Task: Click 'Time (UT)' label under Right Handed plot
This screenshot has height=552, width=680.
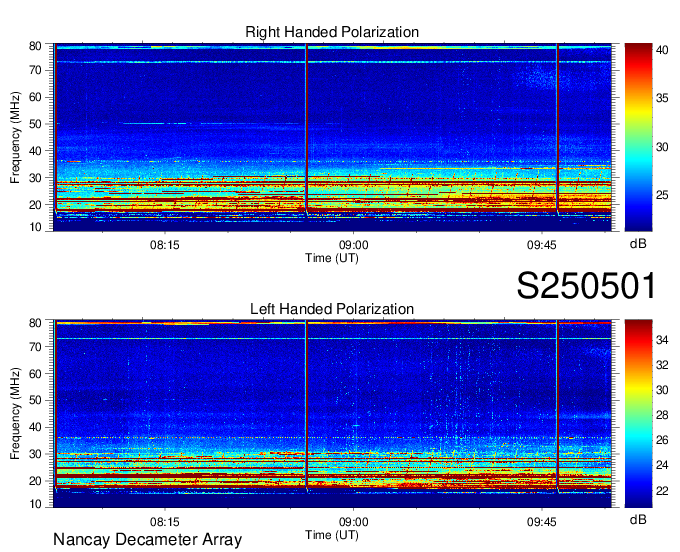Action: click(x=332, y=258)
